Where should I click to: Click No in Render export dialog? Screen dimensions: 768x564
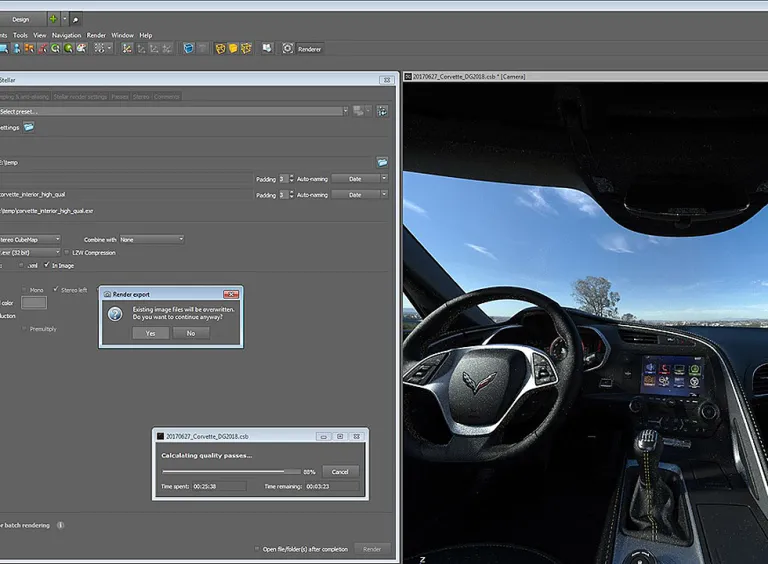[191, 333]
